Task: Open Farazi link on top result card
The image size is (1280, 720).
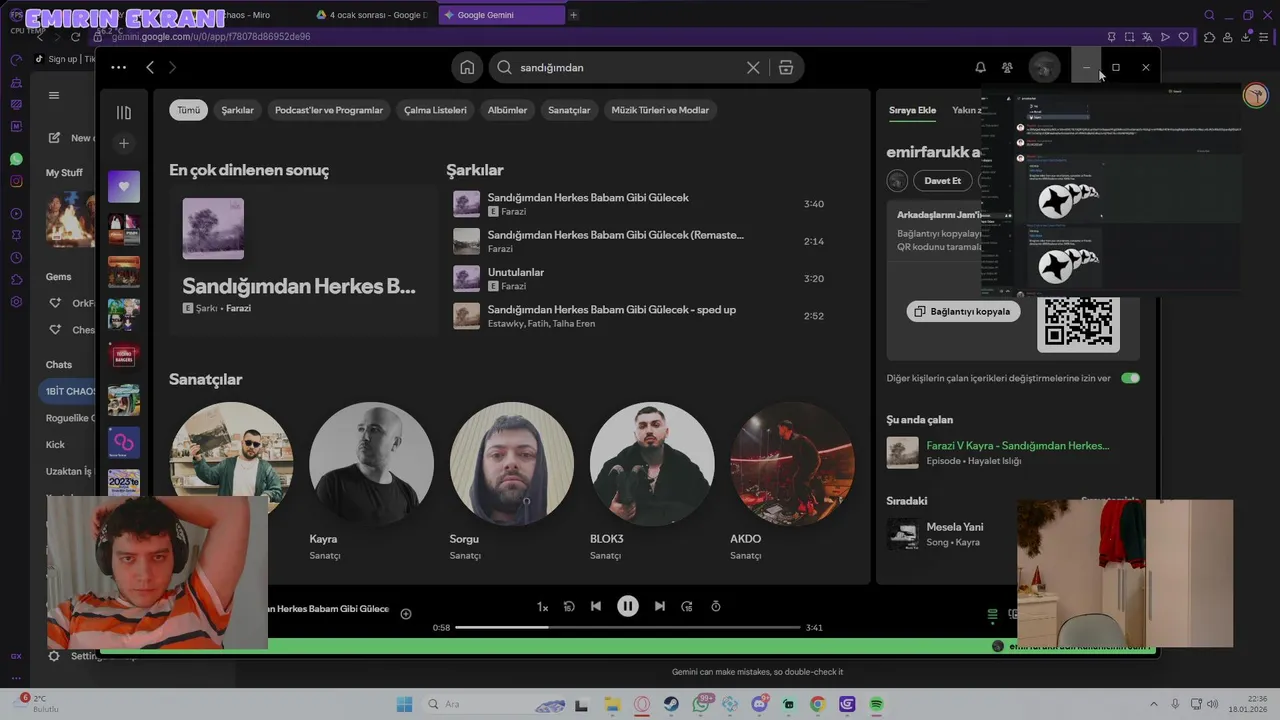Action: (238, 308)
